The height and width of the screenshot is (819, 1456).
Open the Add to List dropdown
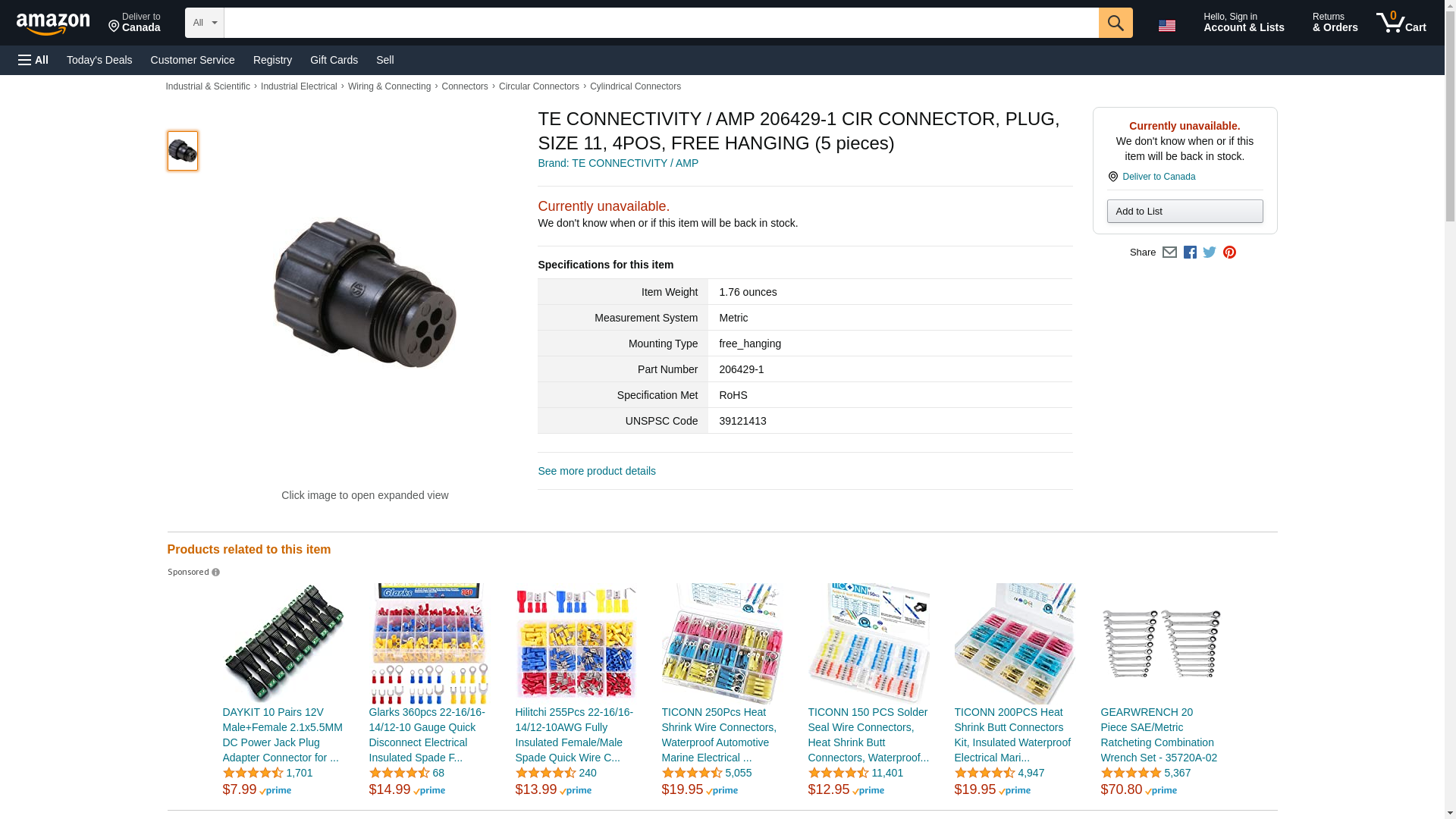1185,212
